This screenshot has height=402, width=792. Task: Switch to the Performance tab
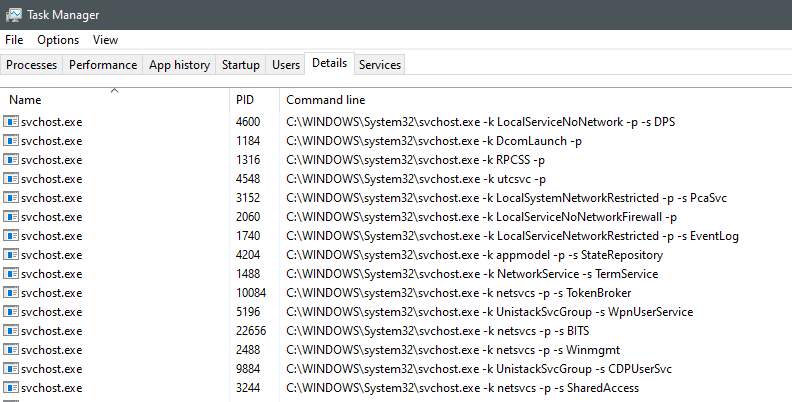point(103,65)
